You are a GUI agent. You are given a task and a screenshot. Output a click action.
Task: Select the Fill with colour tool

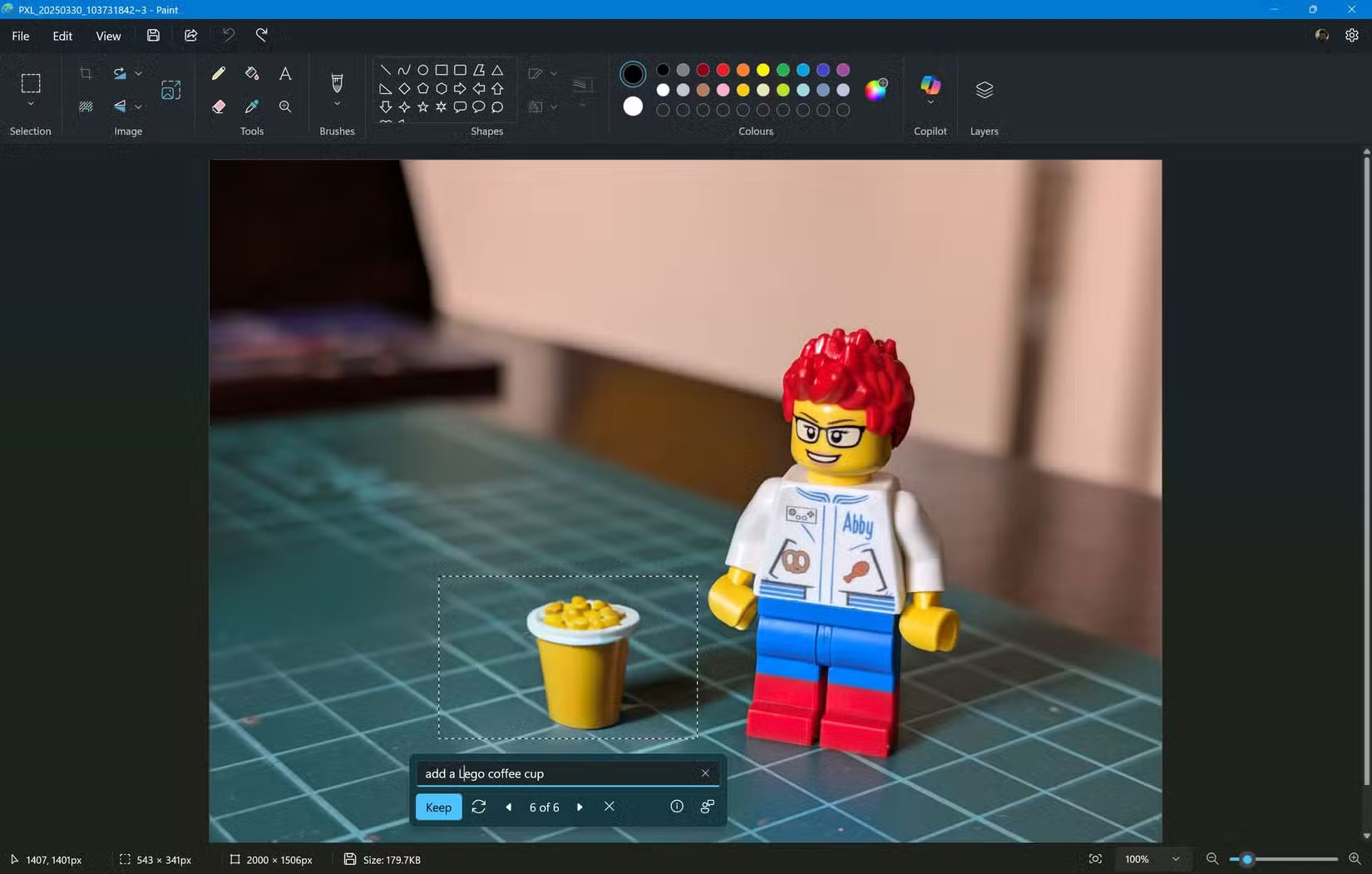point(251,73)
